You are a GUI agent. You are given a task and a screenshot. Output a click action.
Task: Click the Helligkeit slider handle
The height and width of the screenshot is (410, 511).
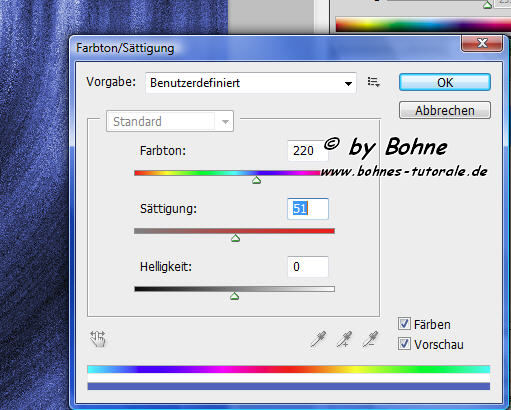(235, 296)
